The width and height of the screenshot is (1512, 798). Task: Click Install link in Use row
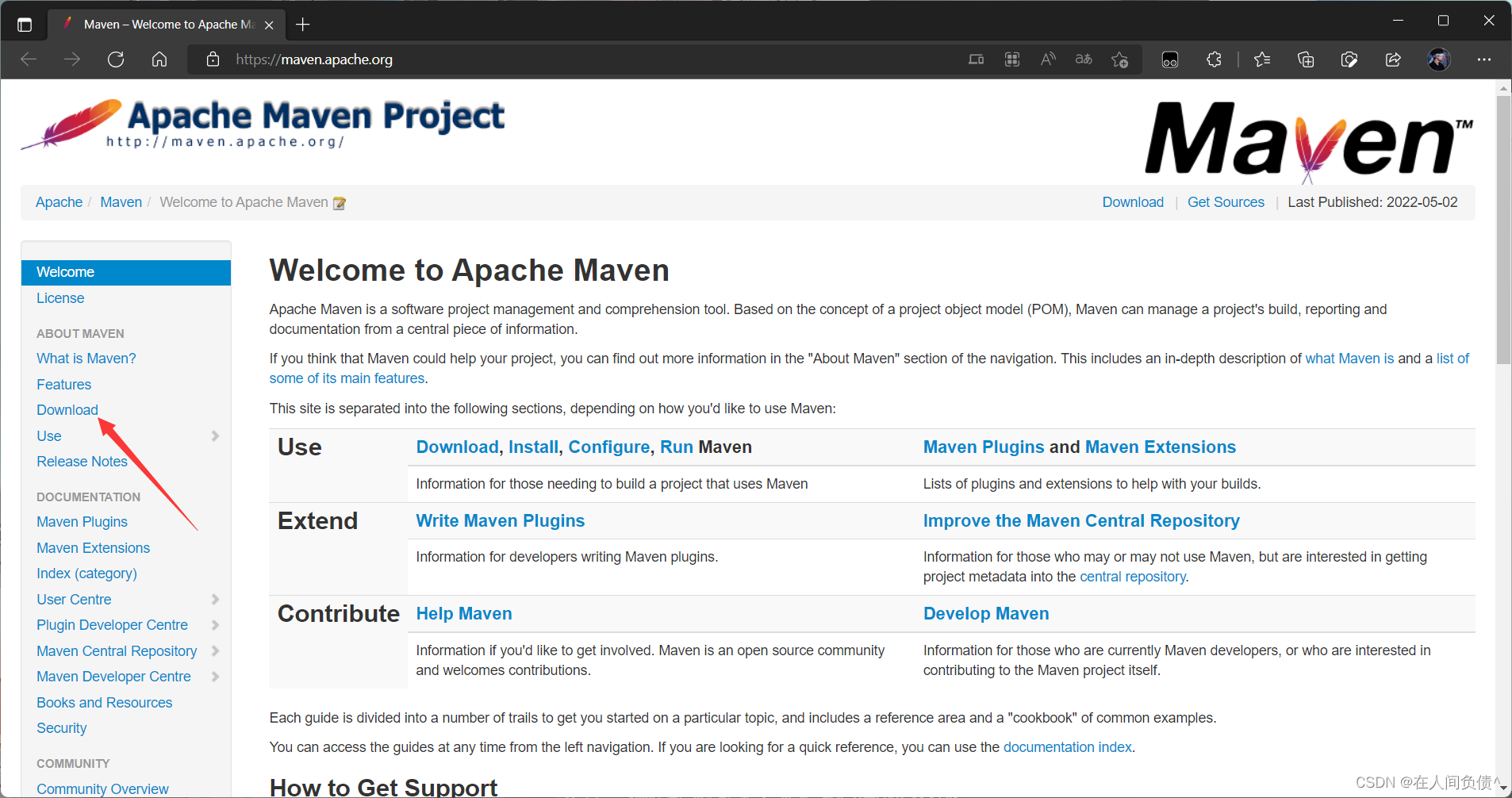tap(533, 447)
